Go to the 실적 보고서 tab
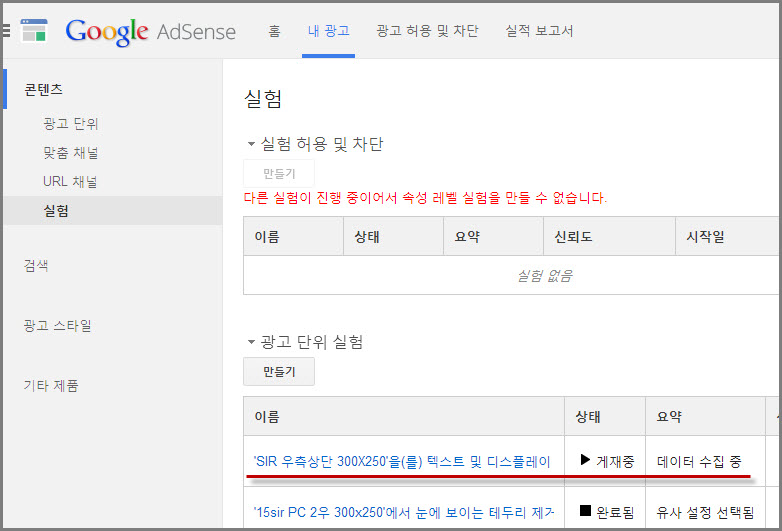The width and height of the screenshot is (782, 531). point(539,31)
